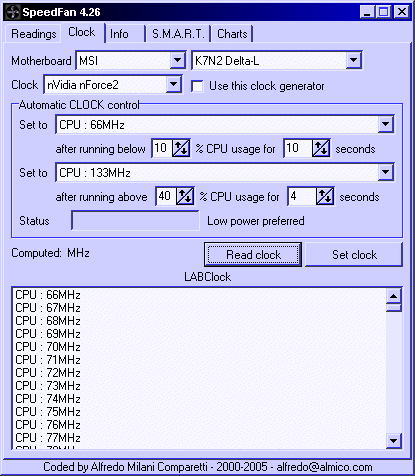The height and width of the screenshot is (476, 415).
Task: Select CPU : 72MHz in the list
Action: tap(200, 373)
